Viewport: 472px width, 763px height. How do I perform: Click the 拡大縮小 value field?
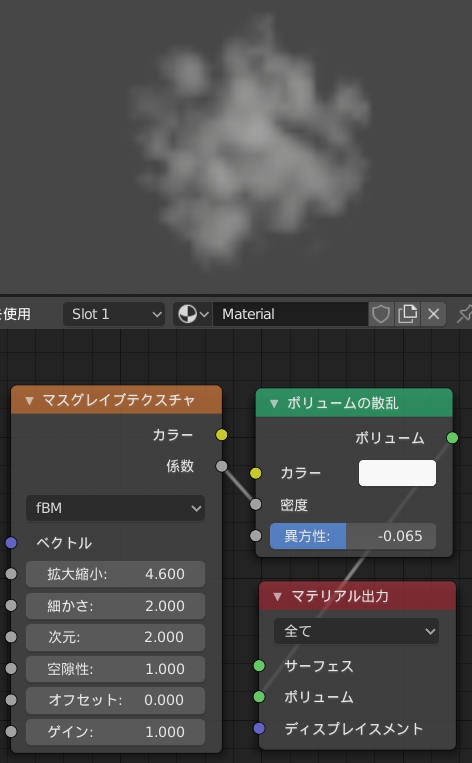pos(115,574)
